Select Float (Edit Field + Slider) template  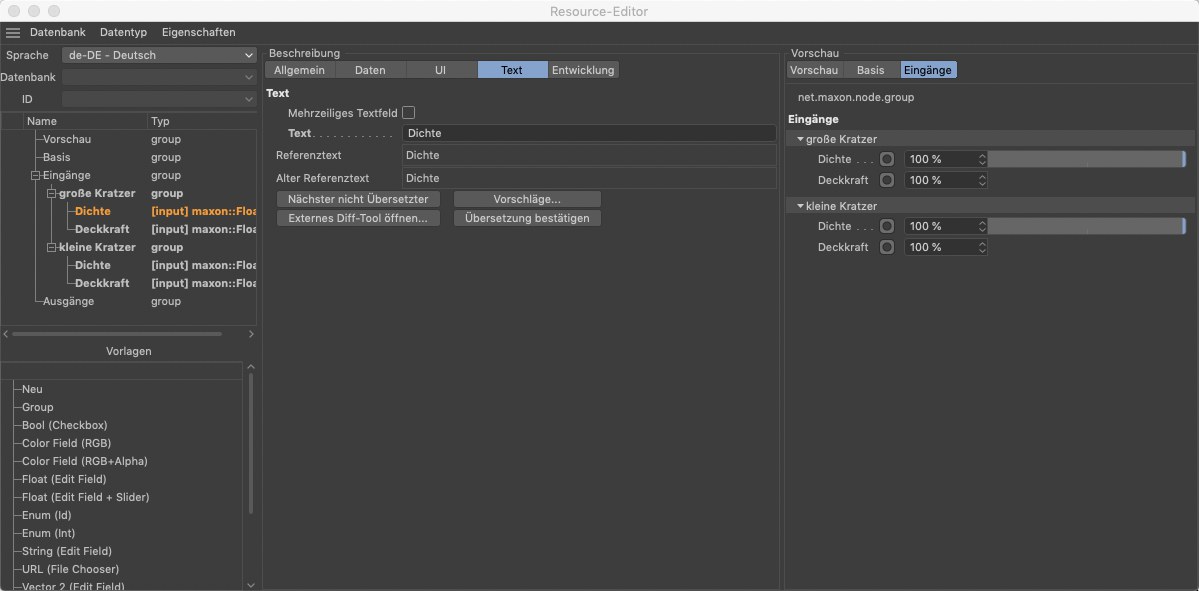pyautogui.click(x=86, y=497)
